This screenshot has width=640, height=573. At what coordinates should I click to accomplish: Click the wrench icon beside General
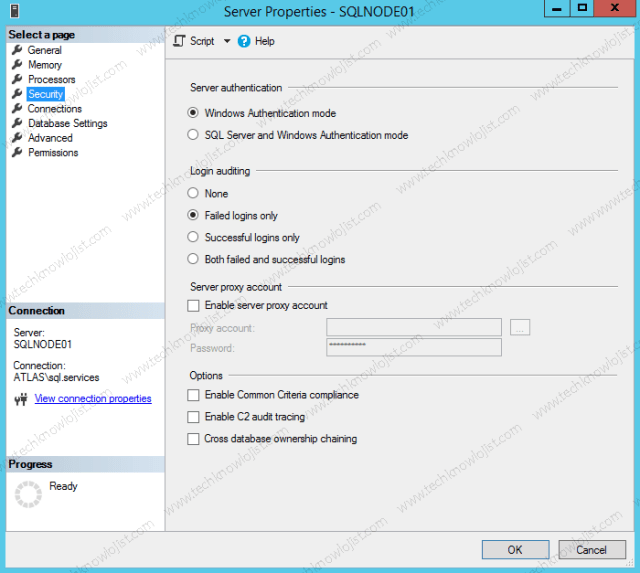point(17,50)
